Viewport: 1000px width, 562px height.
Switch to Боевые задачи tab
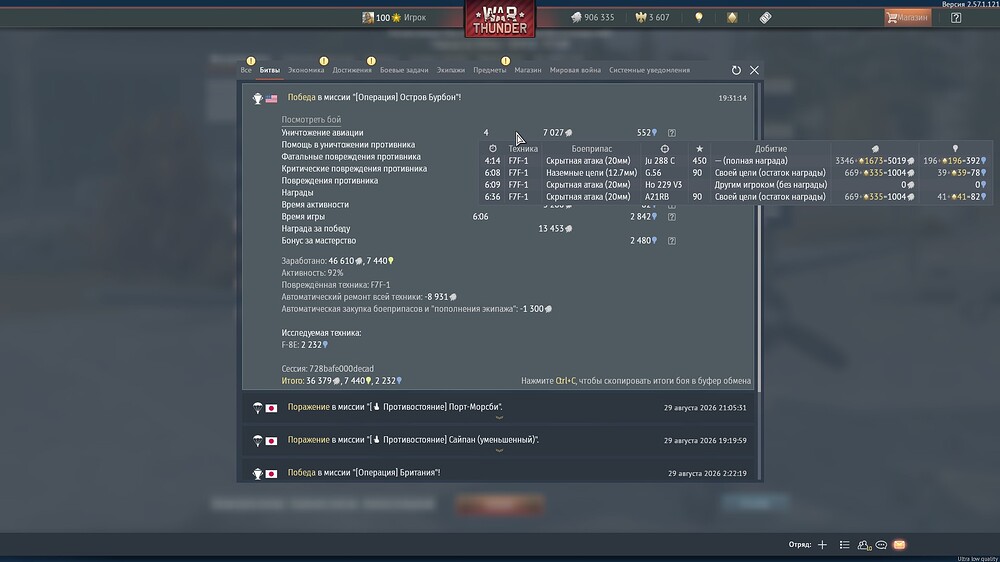tap(404, 70)
